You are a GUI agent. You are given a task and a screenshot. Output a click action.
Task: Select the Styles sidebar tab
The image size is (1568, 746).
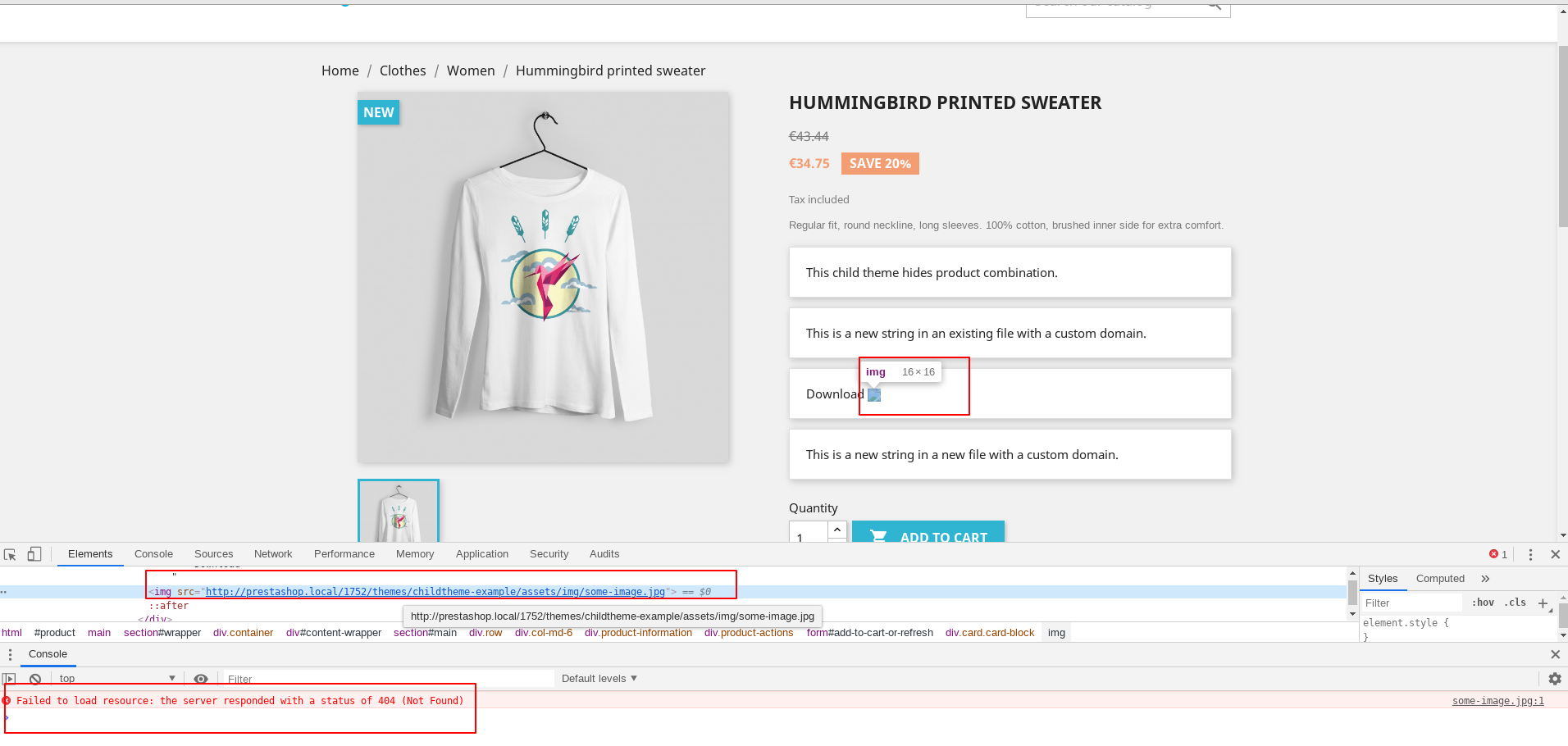pyautogui.click(x=1383, y=579)
